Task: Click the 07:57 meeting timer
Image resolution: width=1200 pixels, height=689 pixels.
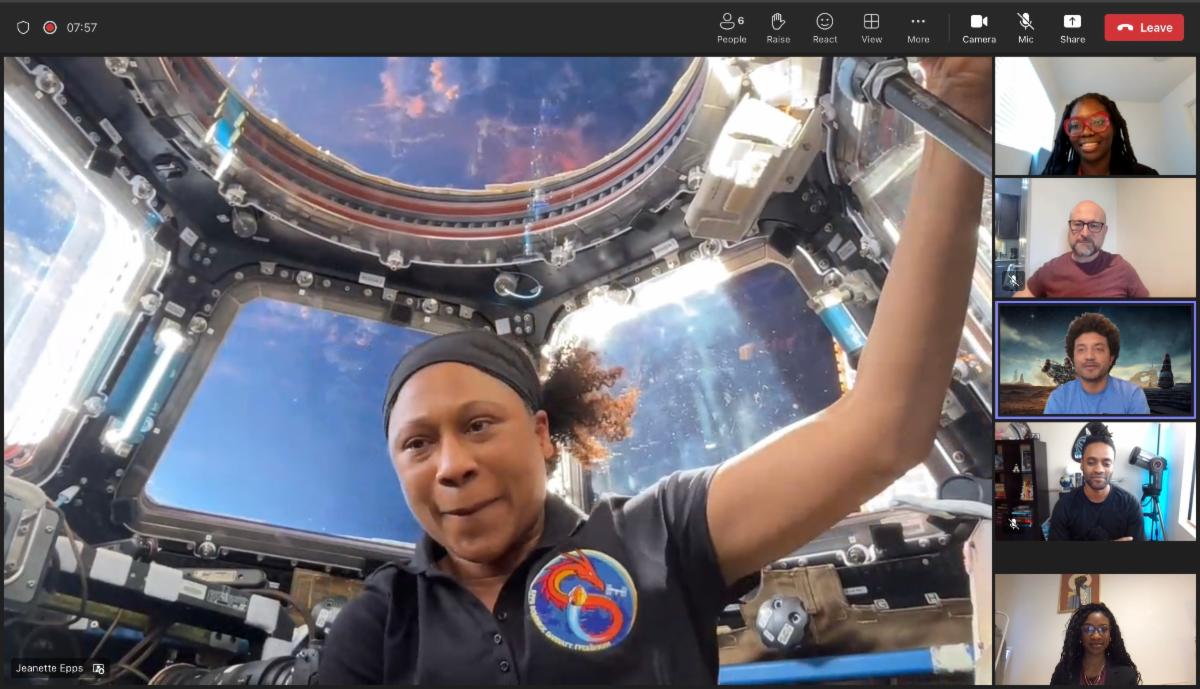Action: [82, 27]
